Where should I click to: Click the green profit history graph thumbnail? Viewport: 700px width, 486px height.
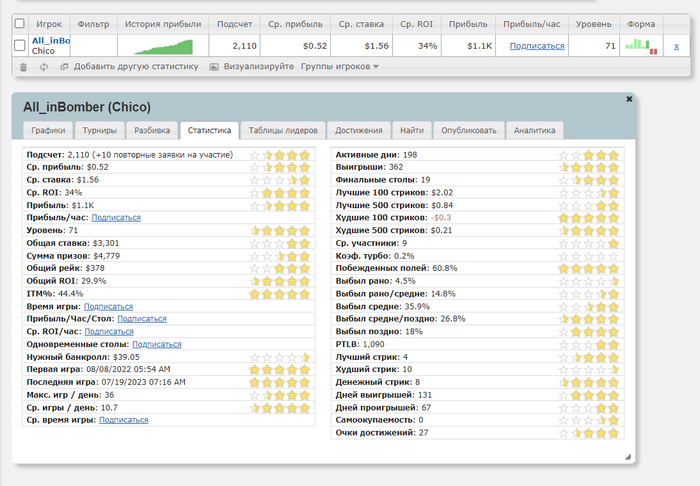pos(163,47)
